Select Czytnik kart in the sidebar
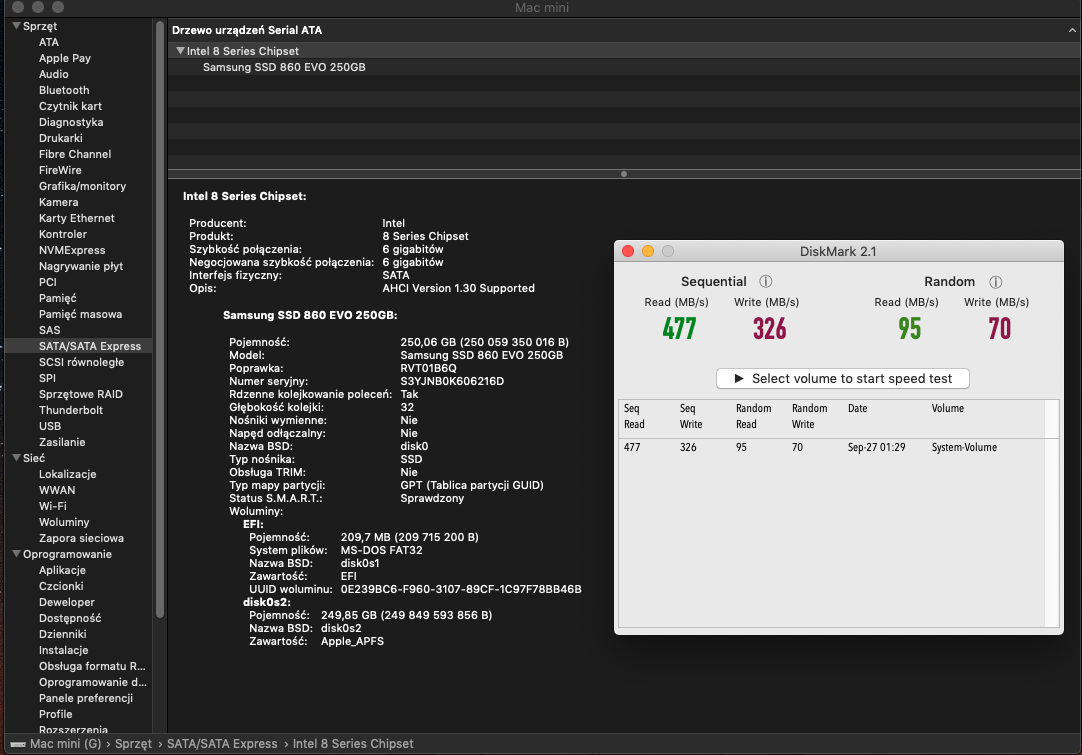Image resolution: width=1082 pixels, height=755 pixels. click(70, 106)
